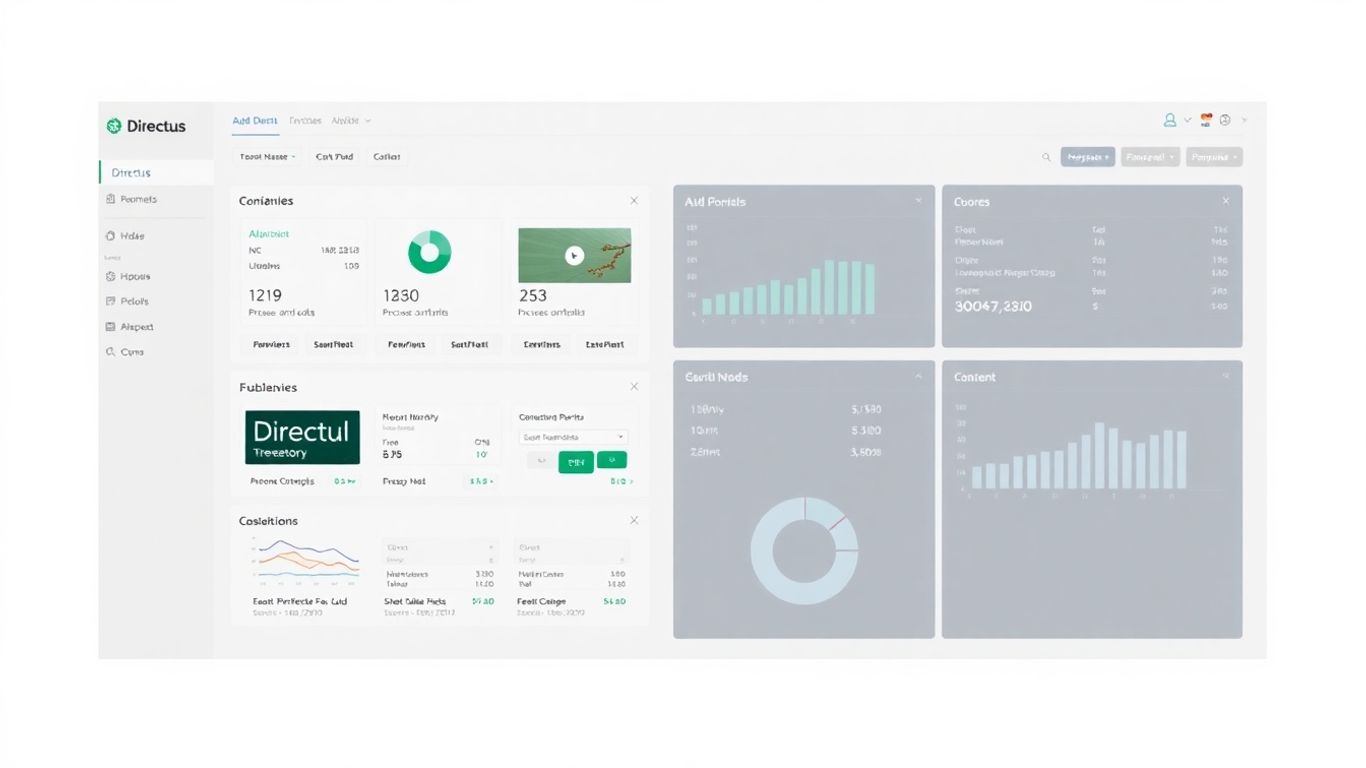Select the active Add Dertt tab
Image resolution: width=1366 pixels, height=768 pixels.
tap(254, 119)
